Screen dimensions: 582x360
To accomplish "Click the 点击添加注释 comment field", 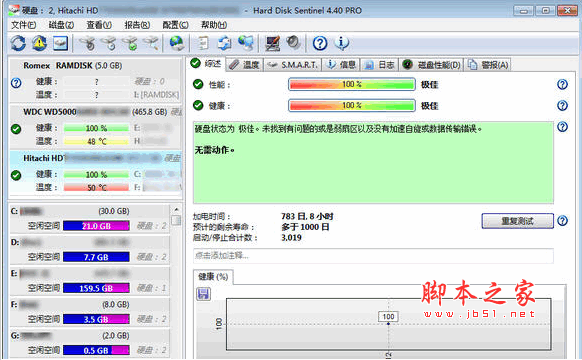I will pos(373,256).
